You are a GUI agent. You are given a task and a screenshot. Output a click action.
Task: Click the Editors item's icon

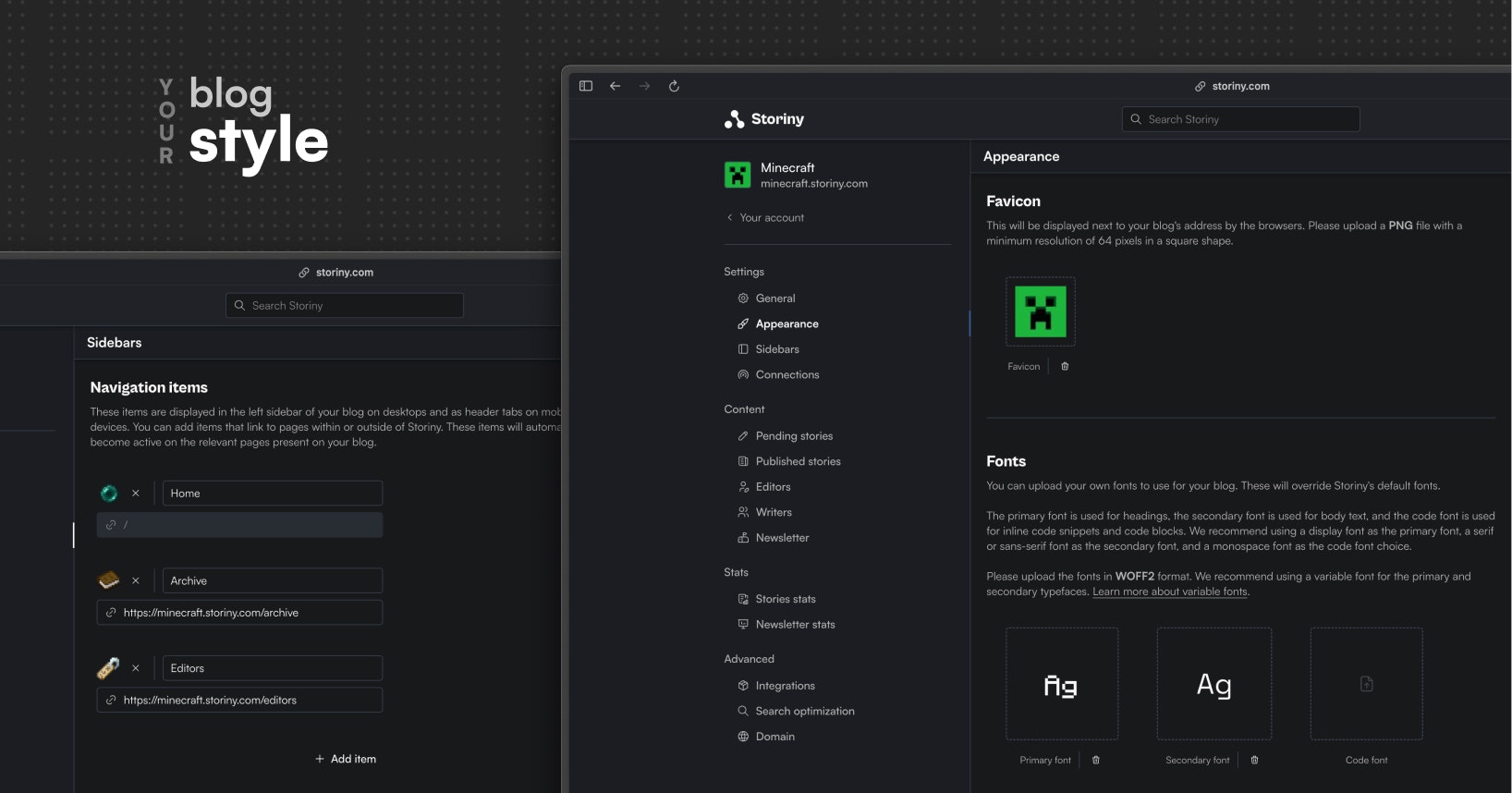tap(109, 667)
